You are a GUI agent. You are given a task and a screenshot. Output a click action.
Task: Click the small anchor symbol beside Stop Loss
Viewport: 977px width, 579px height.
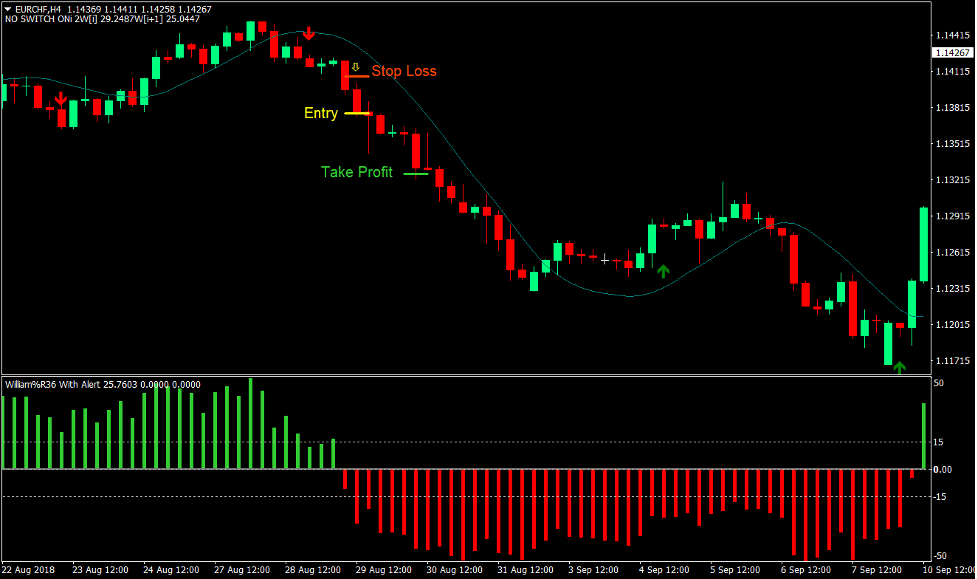tap(355, 67)
